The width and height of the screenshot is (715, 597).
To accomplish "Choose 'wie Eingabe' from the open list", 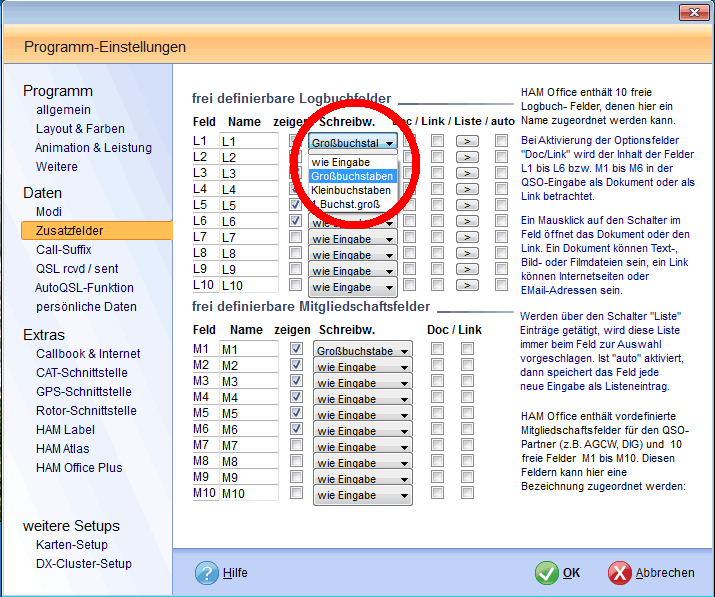I will 352,162.
